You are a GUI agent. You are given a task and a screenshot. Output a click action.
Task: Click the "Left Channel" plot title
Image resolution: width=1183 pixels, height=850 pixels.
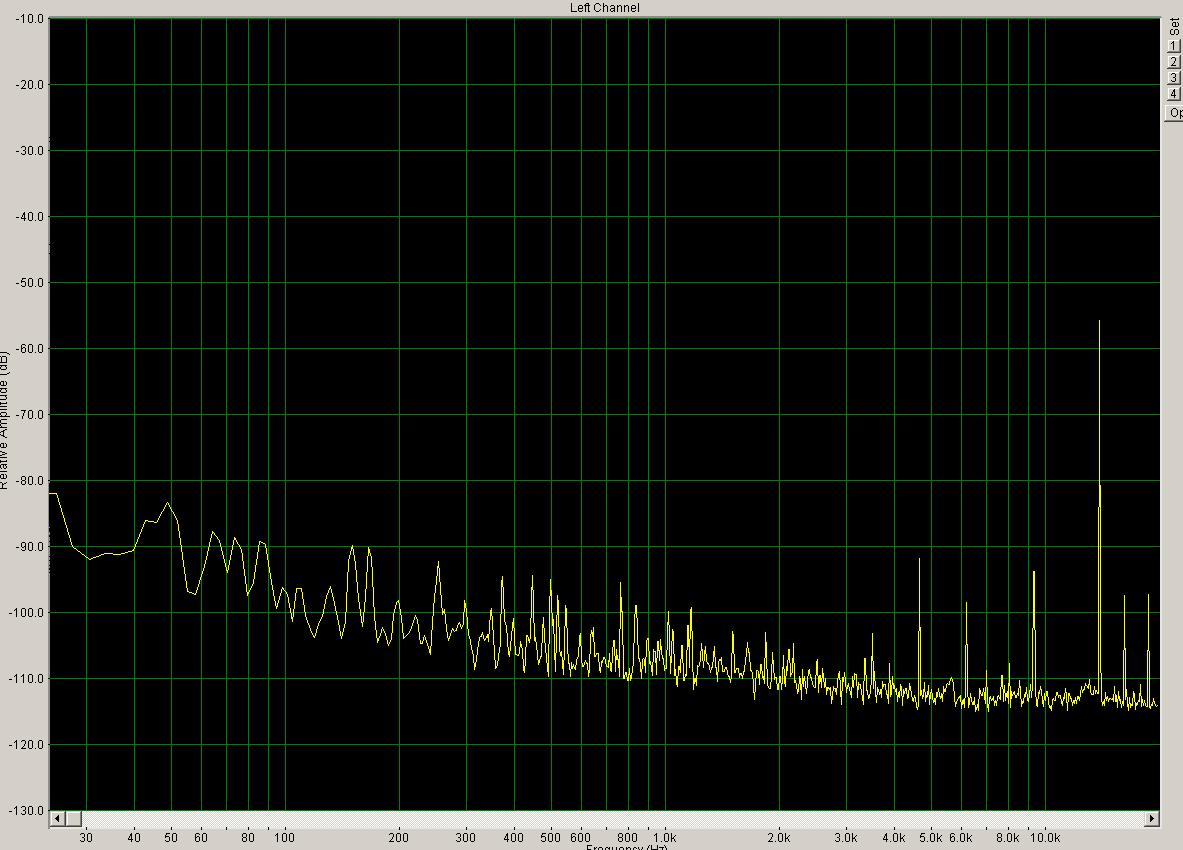pyautogui.click(x=604, y=8)
